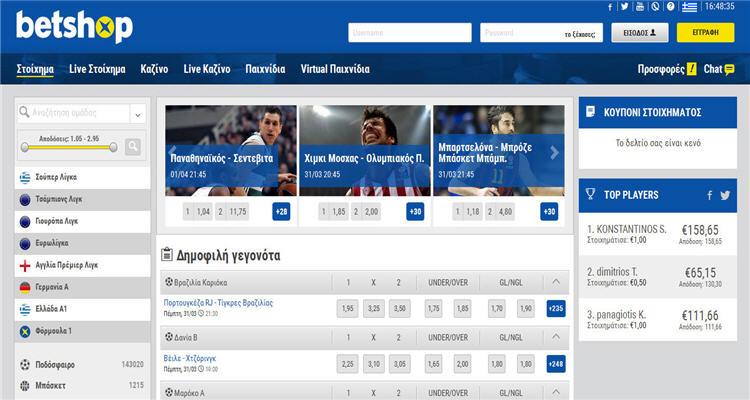Viewport: 750px width, 400px height.
Task: Open the YouTube channel icon
Action: [640, 6]
